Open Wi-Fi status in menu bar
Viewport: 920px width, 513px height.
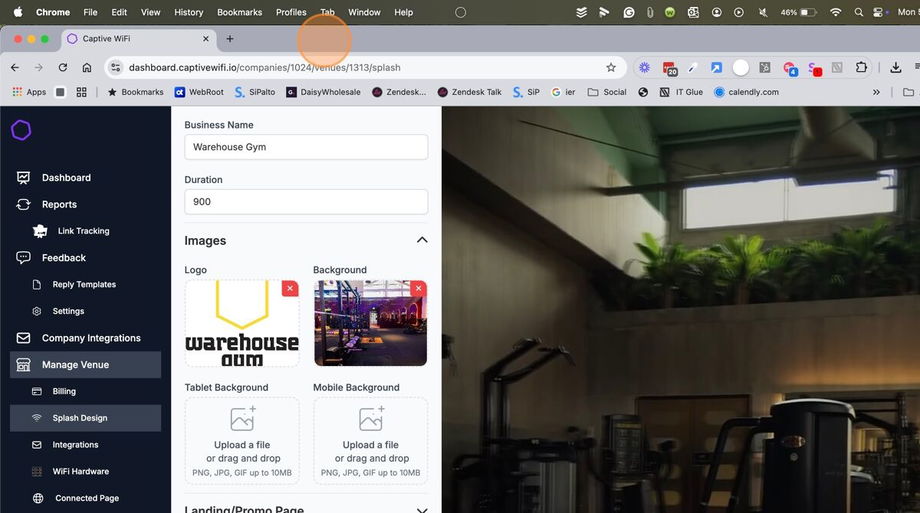(836, 12)
